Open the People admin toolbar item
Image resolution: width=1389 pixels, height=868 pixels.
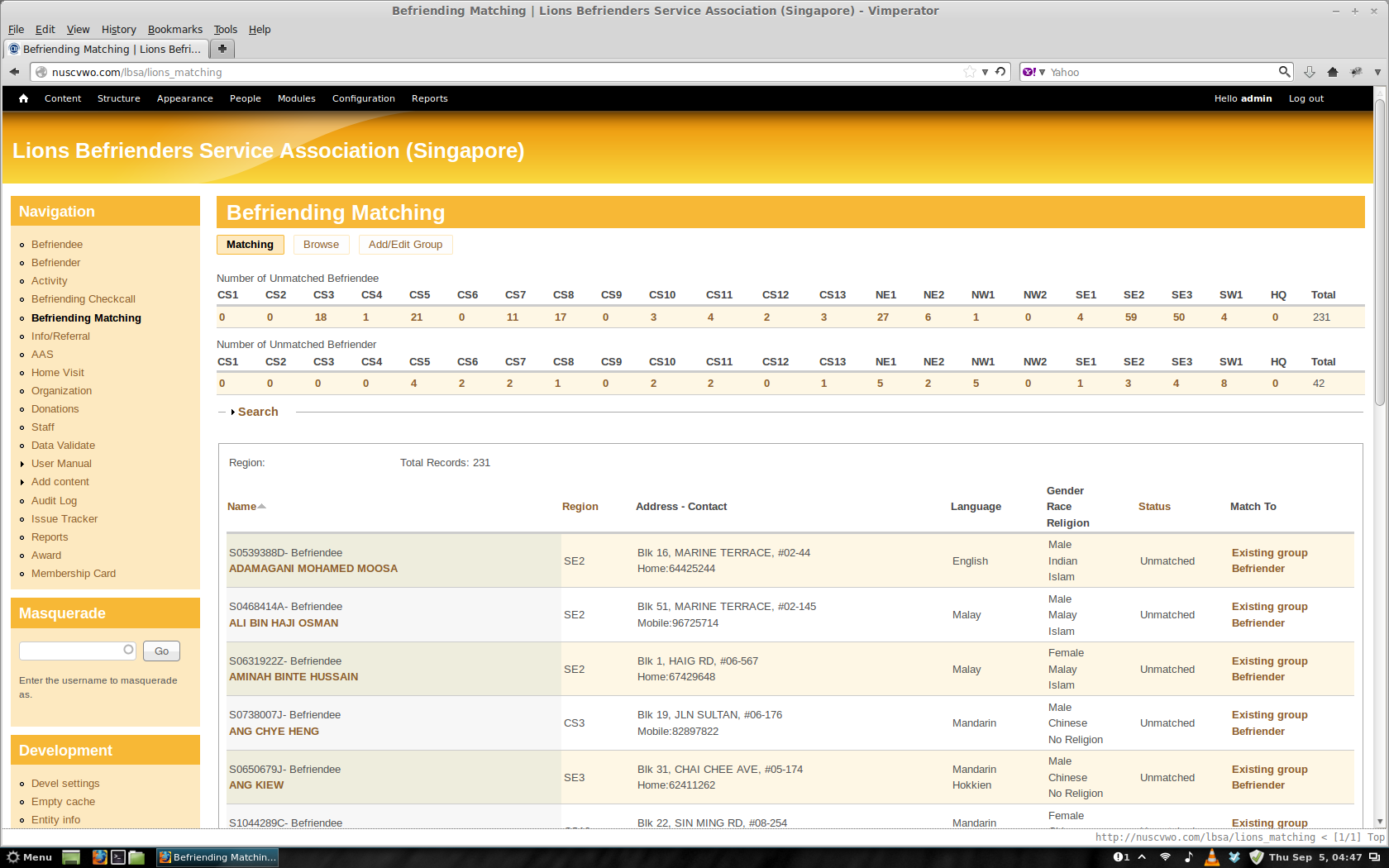(x=245, y=98)
